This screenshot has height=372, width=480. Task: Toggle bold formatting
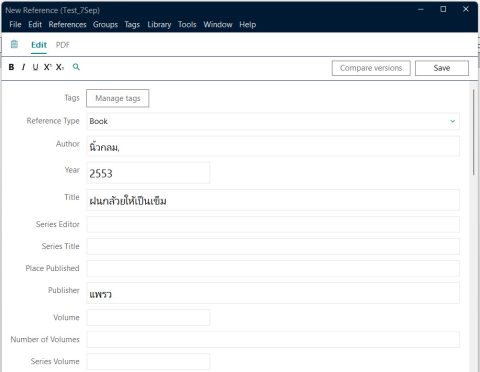11,67
